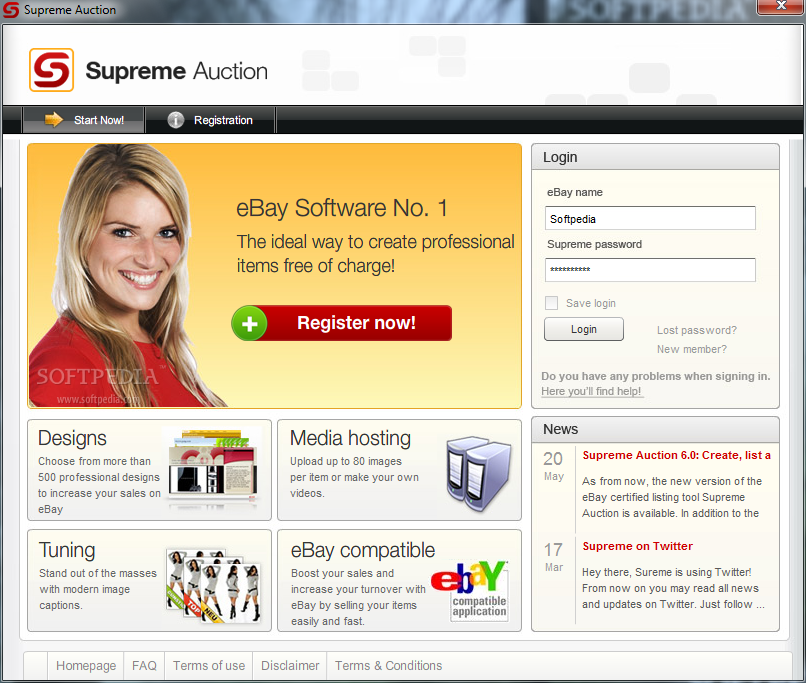Click the 17 Mar news date
Image resolution: width=806 pixels, height=683 pixels.
click(x=554, y=557)
